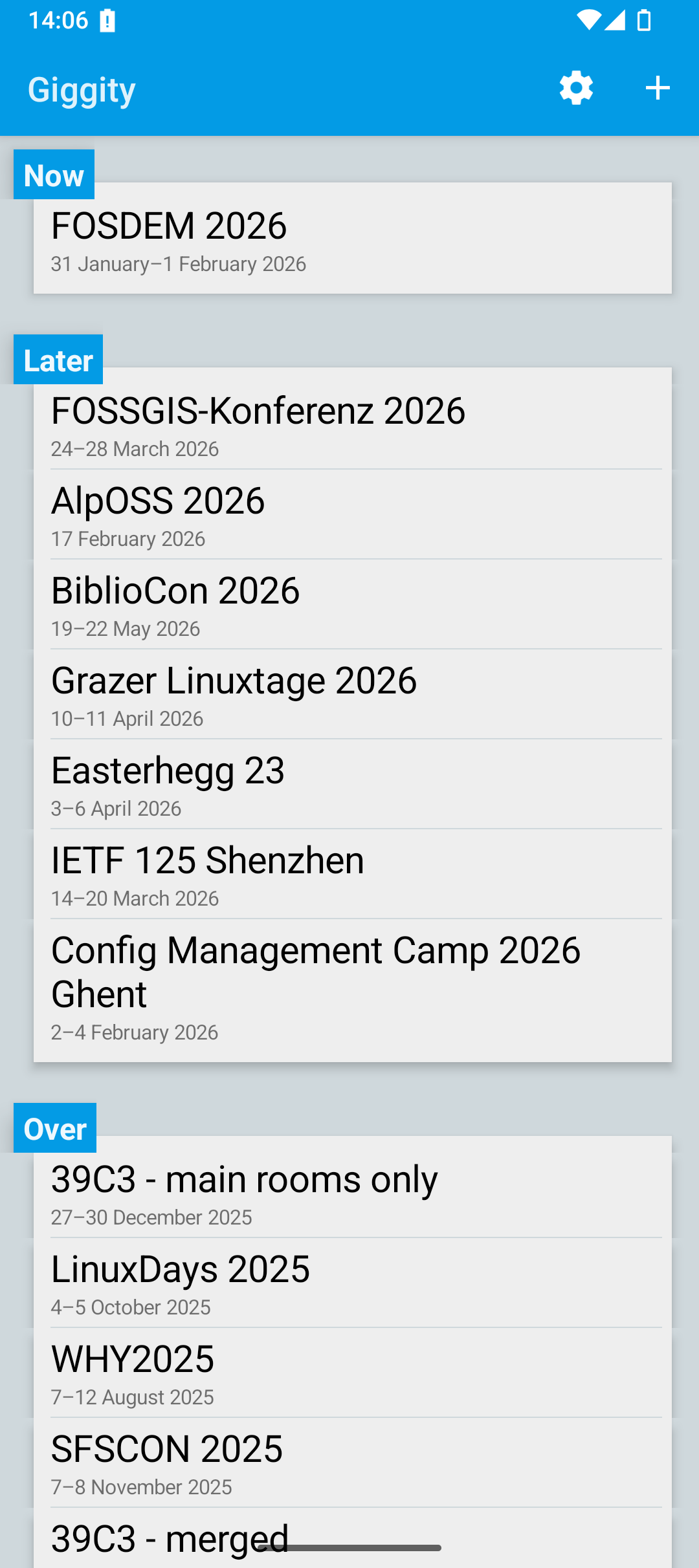Image resolution: width=699 pixels, height=1568 pixels.
Task: Open FOSDEM 2026 schedule
Action: pyautogui.click(x=353, y=239)
